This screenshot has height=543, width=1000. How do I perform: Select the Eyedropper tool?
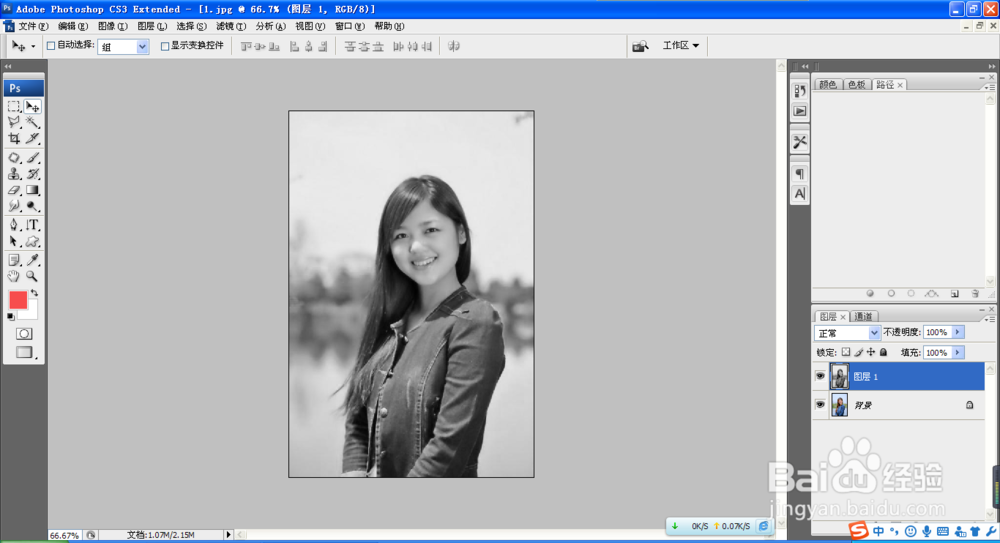point(33,260)
